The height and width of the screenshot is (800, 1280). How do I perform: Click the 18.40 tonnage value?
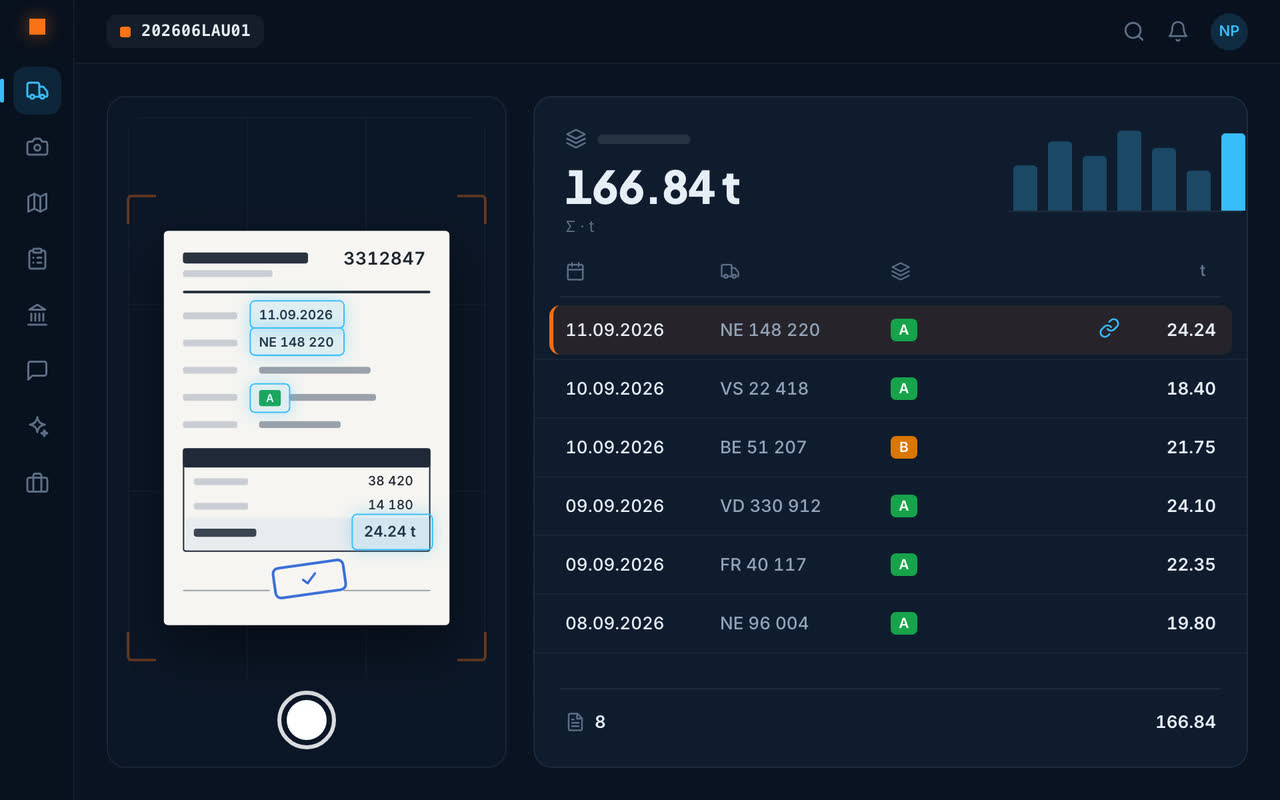(x=1191, y=389)
